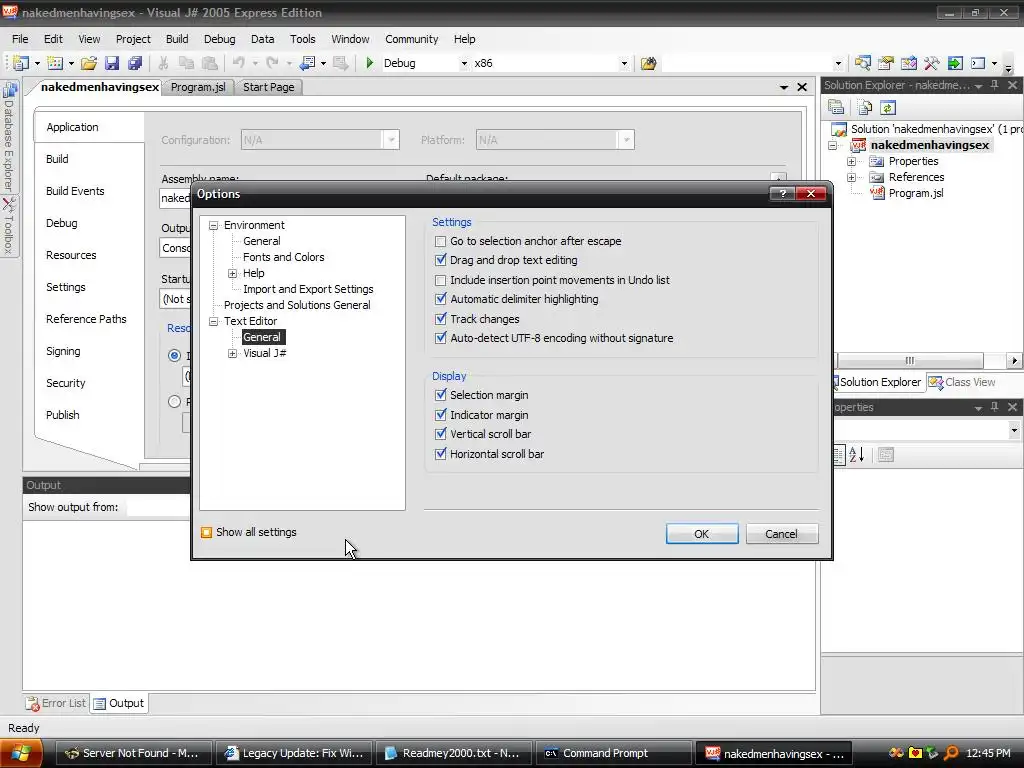Click OK in the Options dialog
This screenshot has height=768, width=1024.
[702, 534]
